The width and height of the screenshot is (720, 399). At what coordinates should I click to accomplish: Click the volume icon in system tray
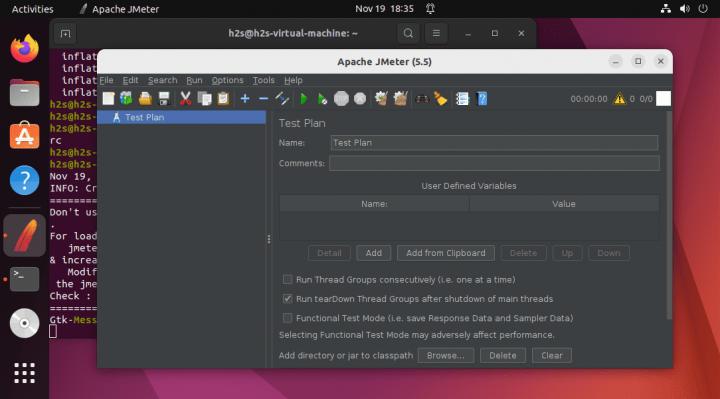pyautogui.click(x=684, y=9)
